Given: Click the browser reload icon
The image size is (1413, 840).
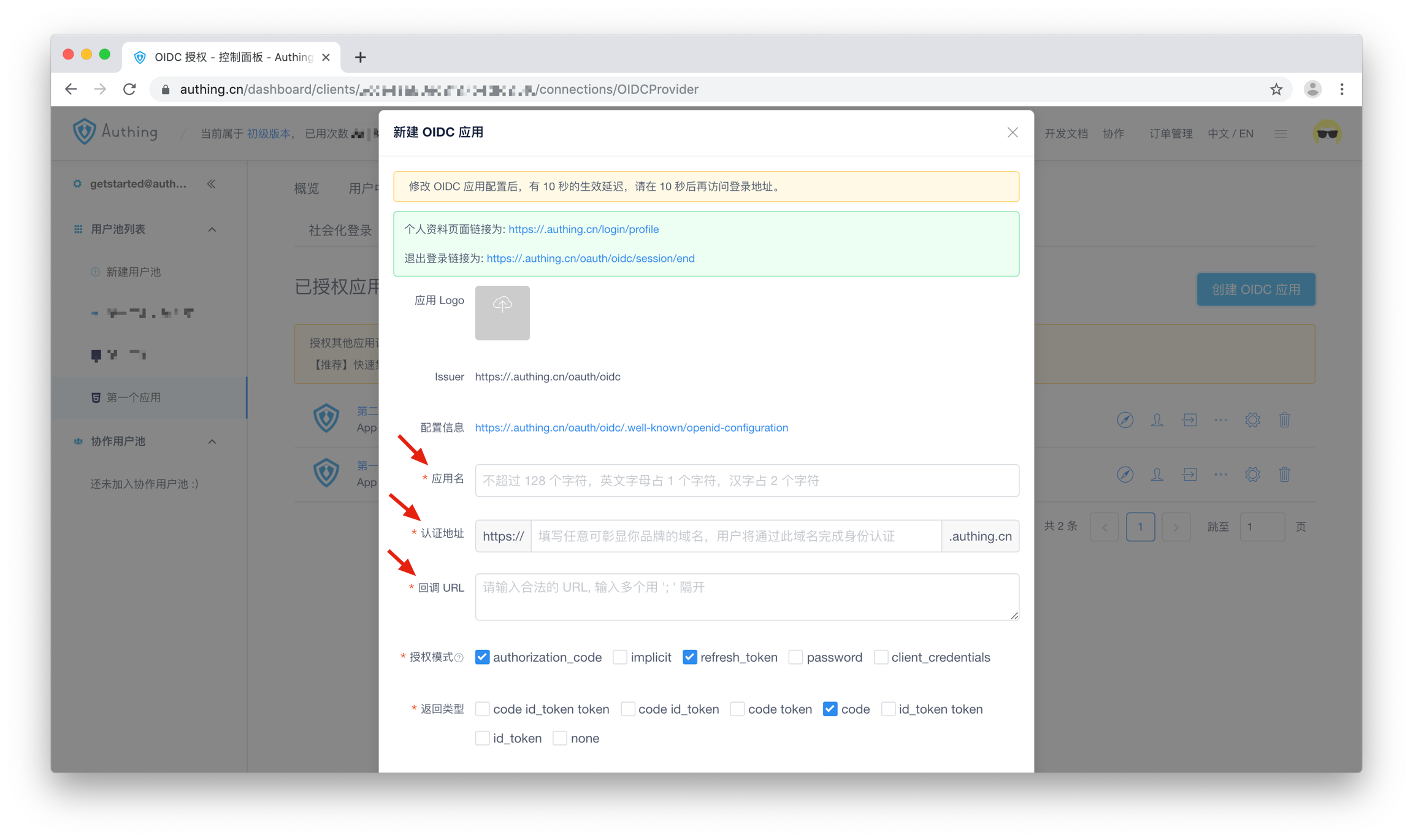Looking at the screenshot, I should pos(129,90).
